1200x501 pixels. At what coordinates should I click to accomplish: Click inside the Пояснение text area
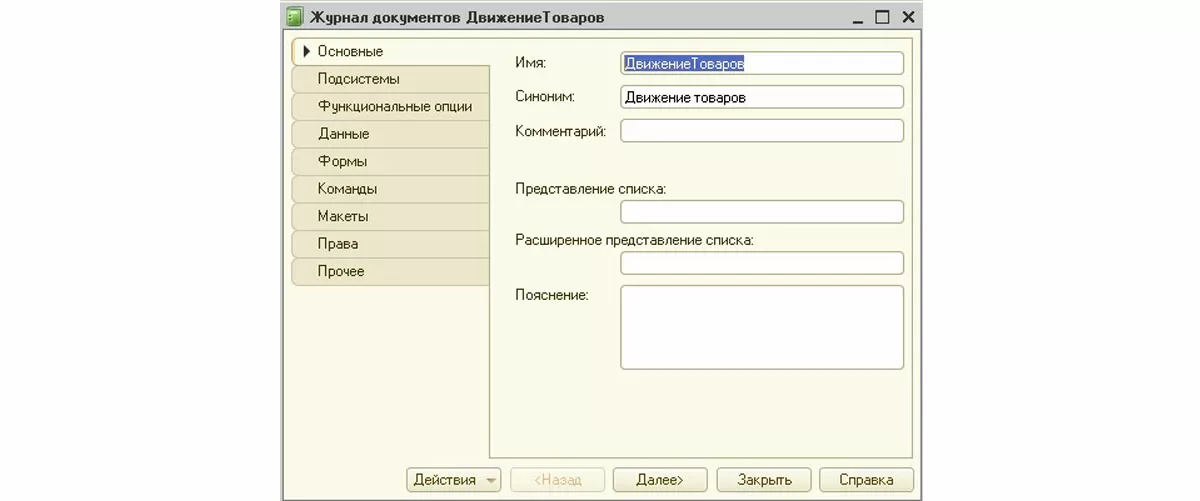pyautogui.click(x=761, y=327)
